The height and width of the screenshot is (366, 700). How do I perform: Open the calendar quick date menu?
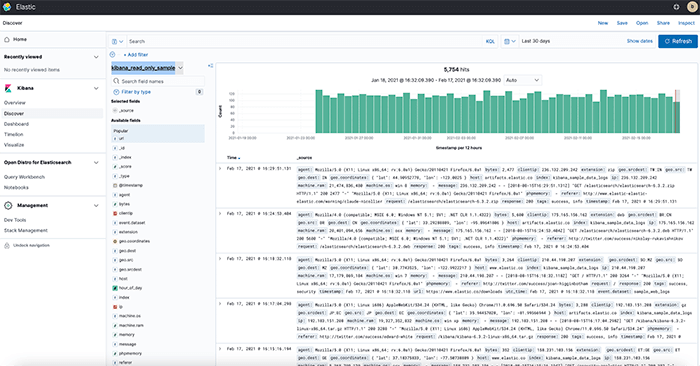509,41
